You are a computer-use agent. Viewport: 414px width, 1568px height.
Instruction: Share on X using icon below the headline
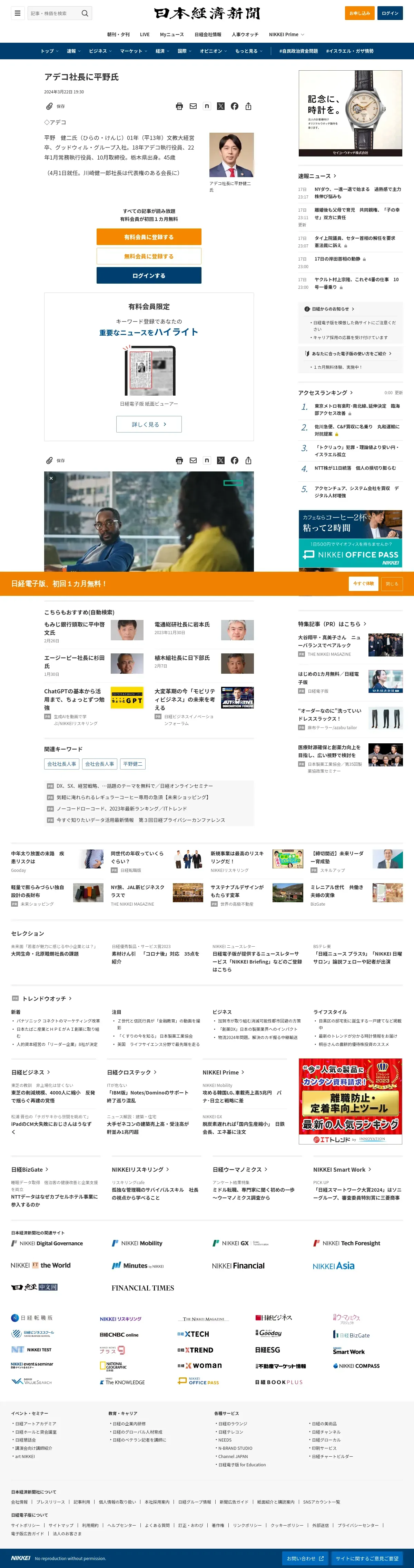[x=221, y=106]
